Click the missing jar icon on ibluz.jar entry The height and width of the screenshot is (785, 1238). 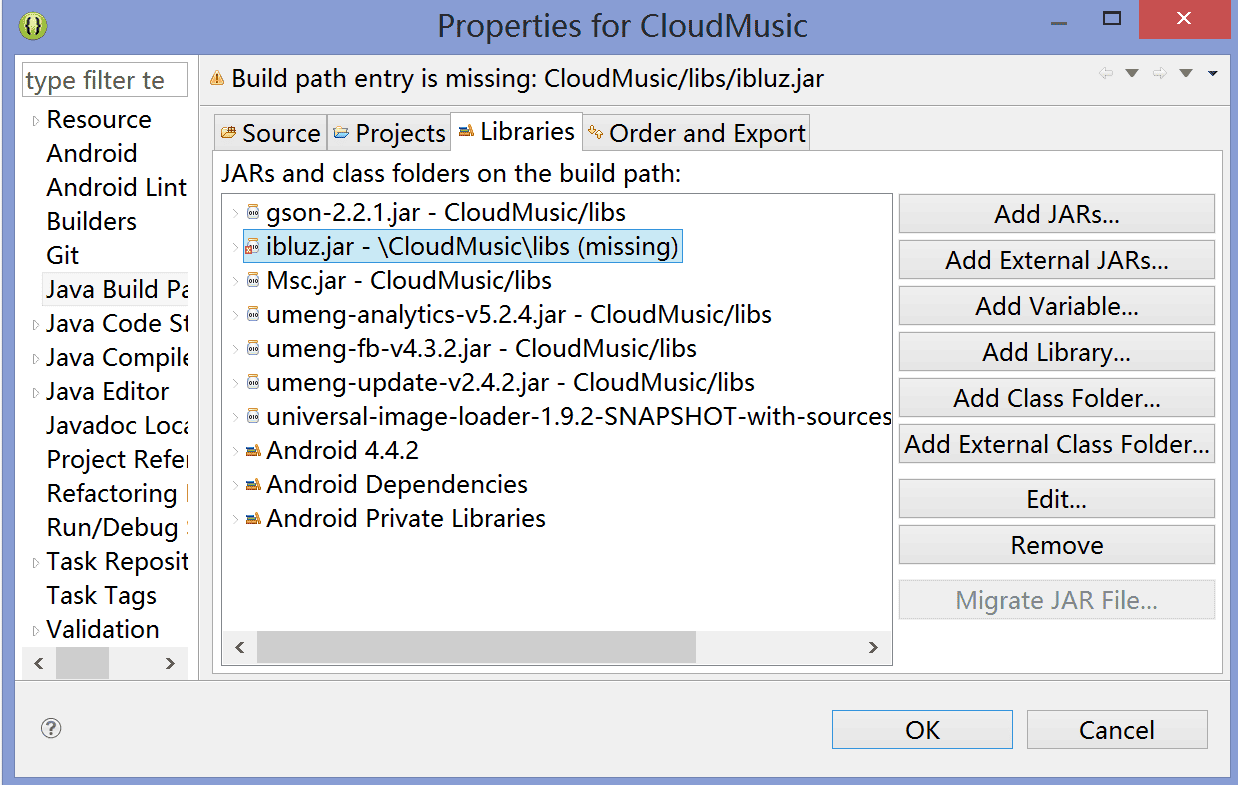(x=254, y=246)
